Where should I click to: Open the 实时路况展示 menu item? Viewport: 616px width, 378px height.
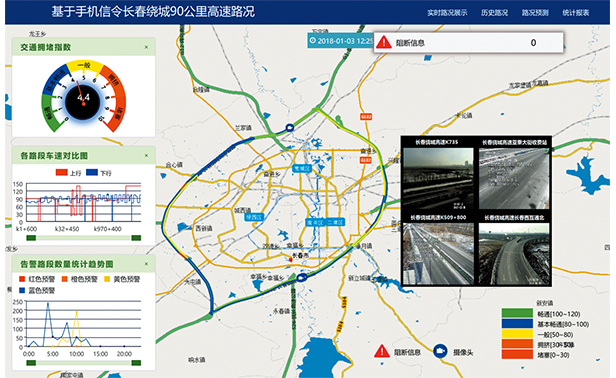[x=447, y=13]
